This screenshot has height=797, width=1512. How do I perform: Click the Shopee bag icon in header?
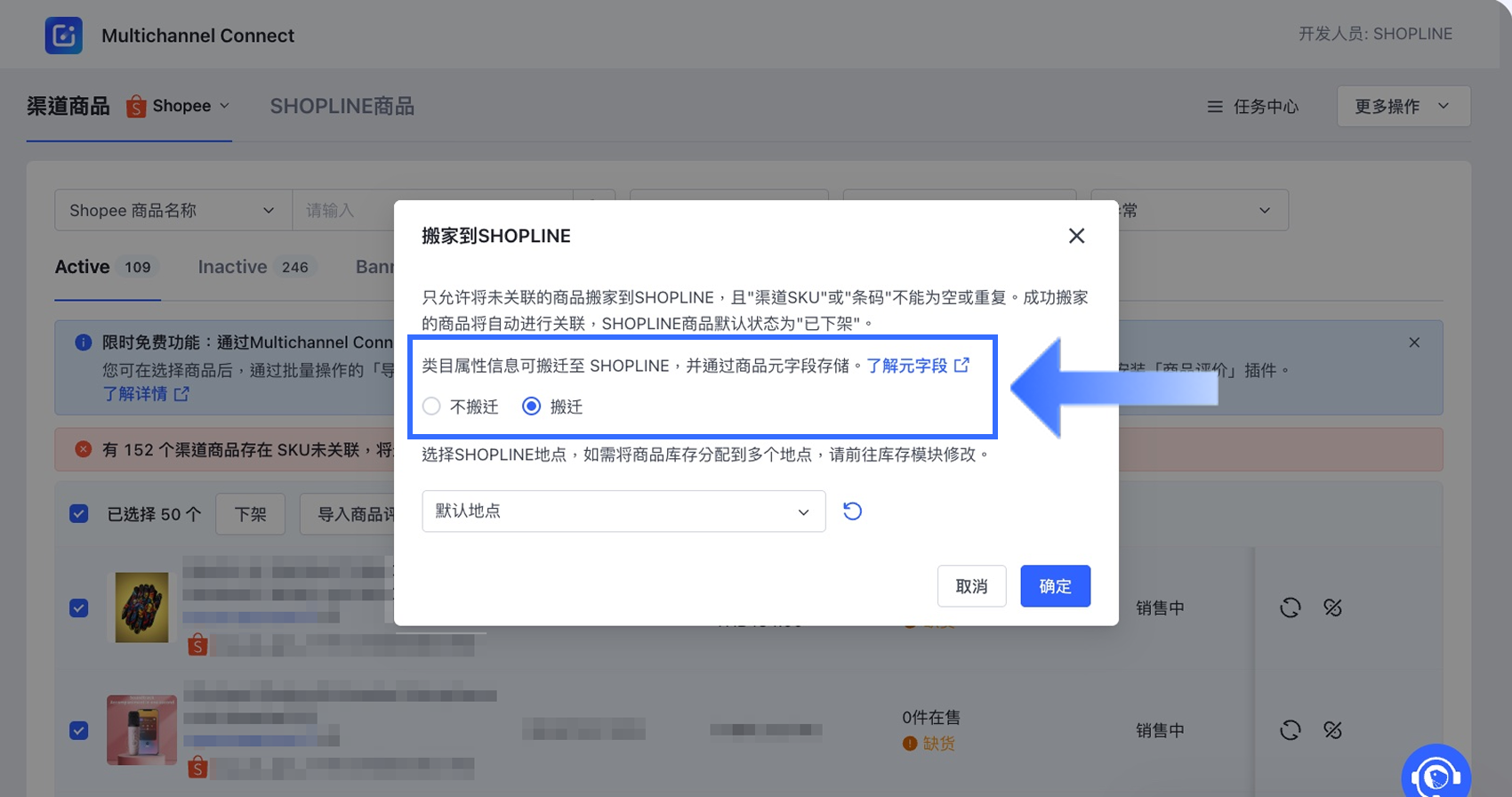(x=136, y=107)
